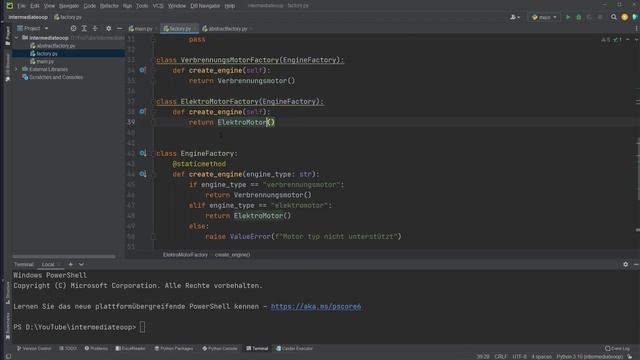Click override gutter icon on line 34
The width and height of the screenshot is (640, 360).
[142, 70]
